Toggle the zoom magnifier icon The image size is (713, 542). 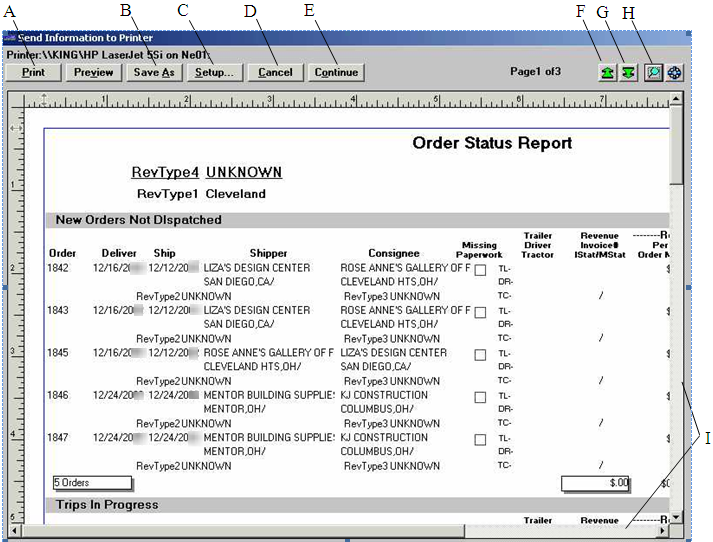(653, 73)
